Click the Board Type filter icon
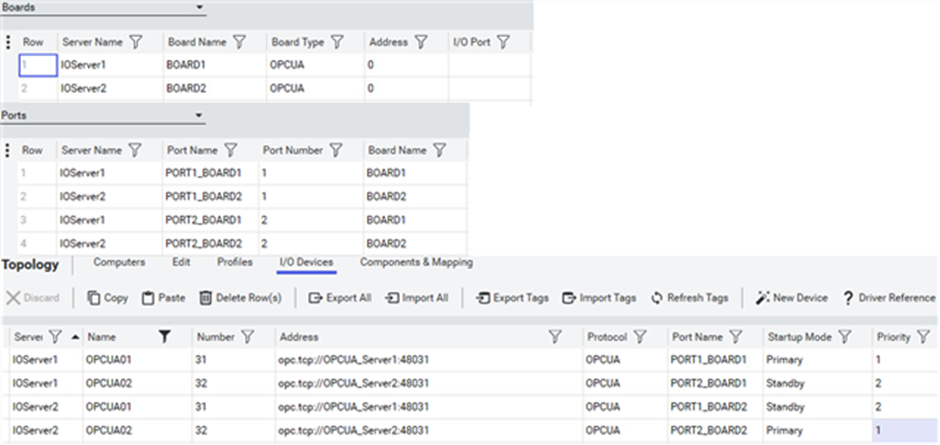Image resolution: width=940 pixels, height=445 pixels. pos(338,42)
